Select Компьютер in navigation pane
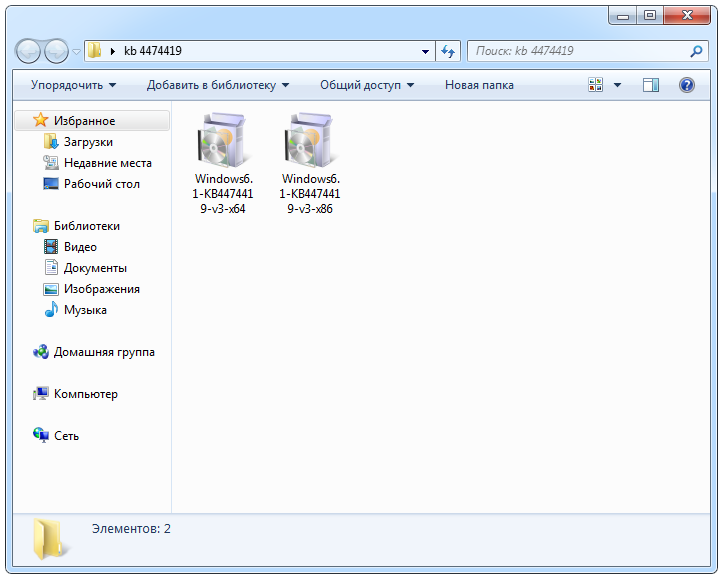722x577 pixels. coord(86,394)
